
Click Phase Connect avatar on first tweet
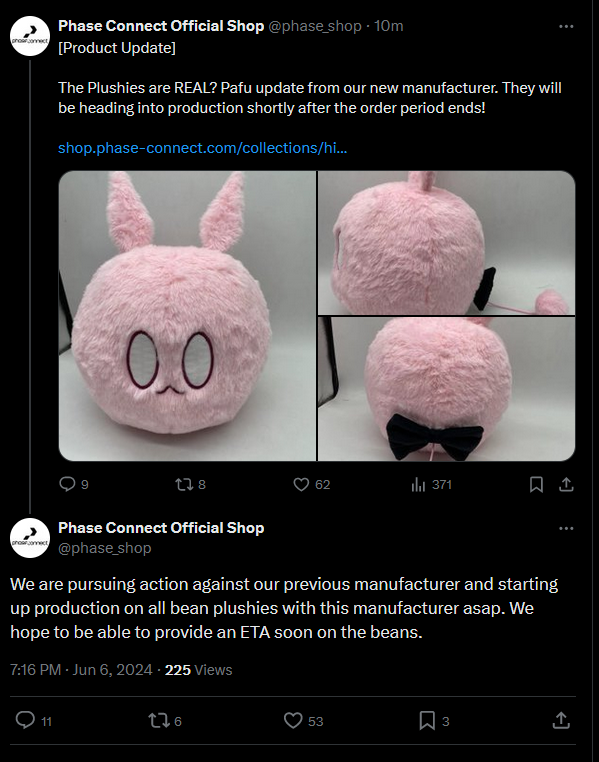30,36
